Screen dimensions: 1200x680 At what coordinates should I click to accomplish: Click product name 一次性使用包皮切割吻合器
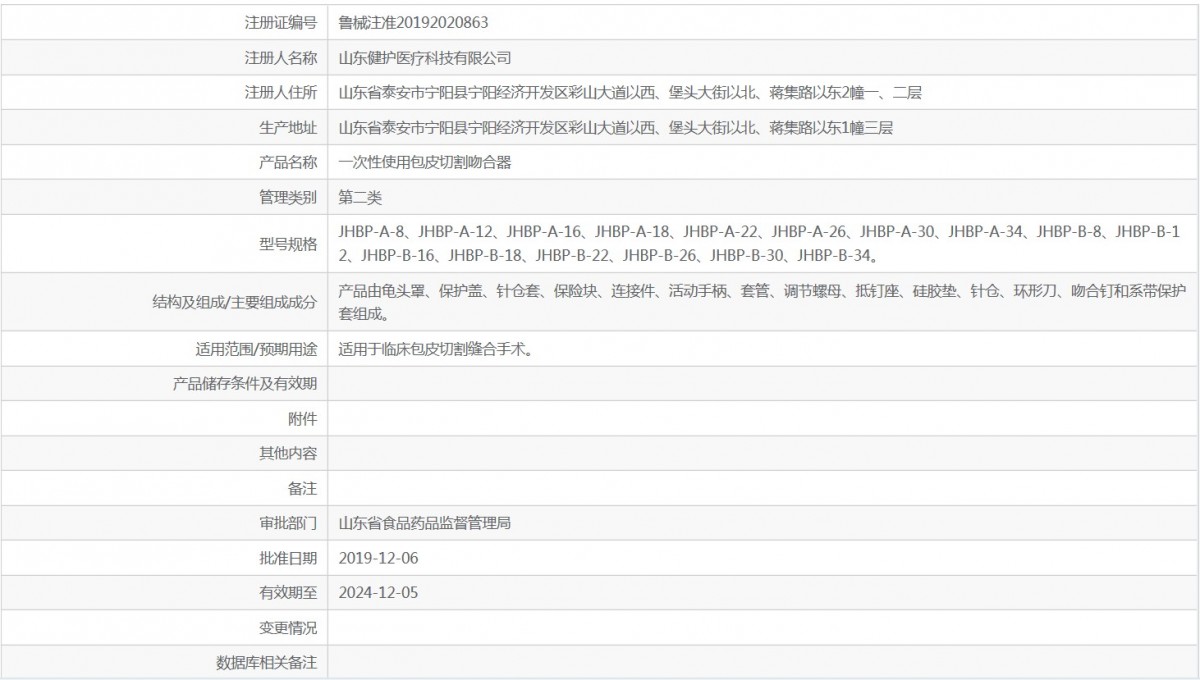[x=425, y=162]
